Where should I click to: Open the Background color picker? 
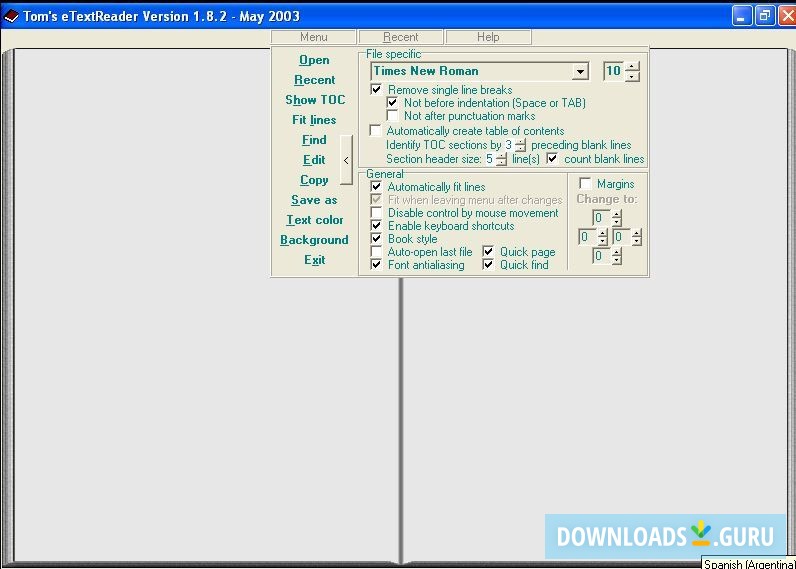point(314,240)
